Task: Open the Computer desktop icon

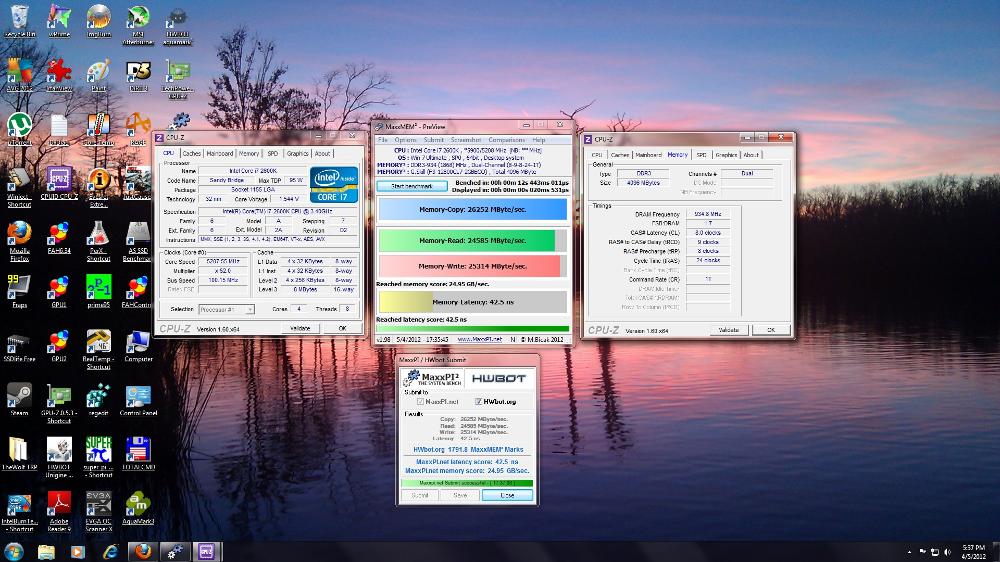Action: [138, 345]
